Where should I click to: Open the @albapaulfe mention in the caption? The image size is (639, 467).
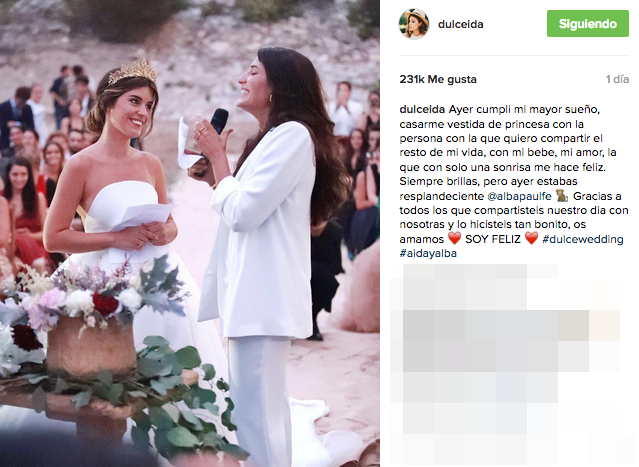519,196
